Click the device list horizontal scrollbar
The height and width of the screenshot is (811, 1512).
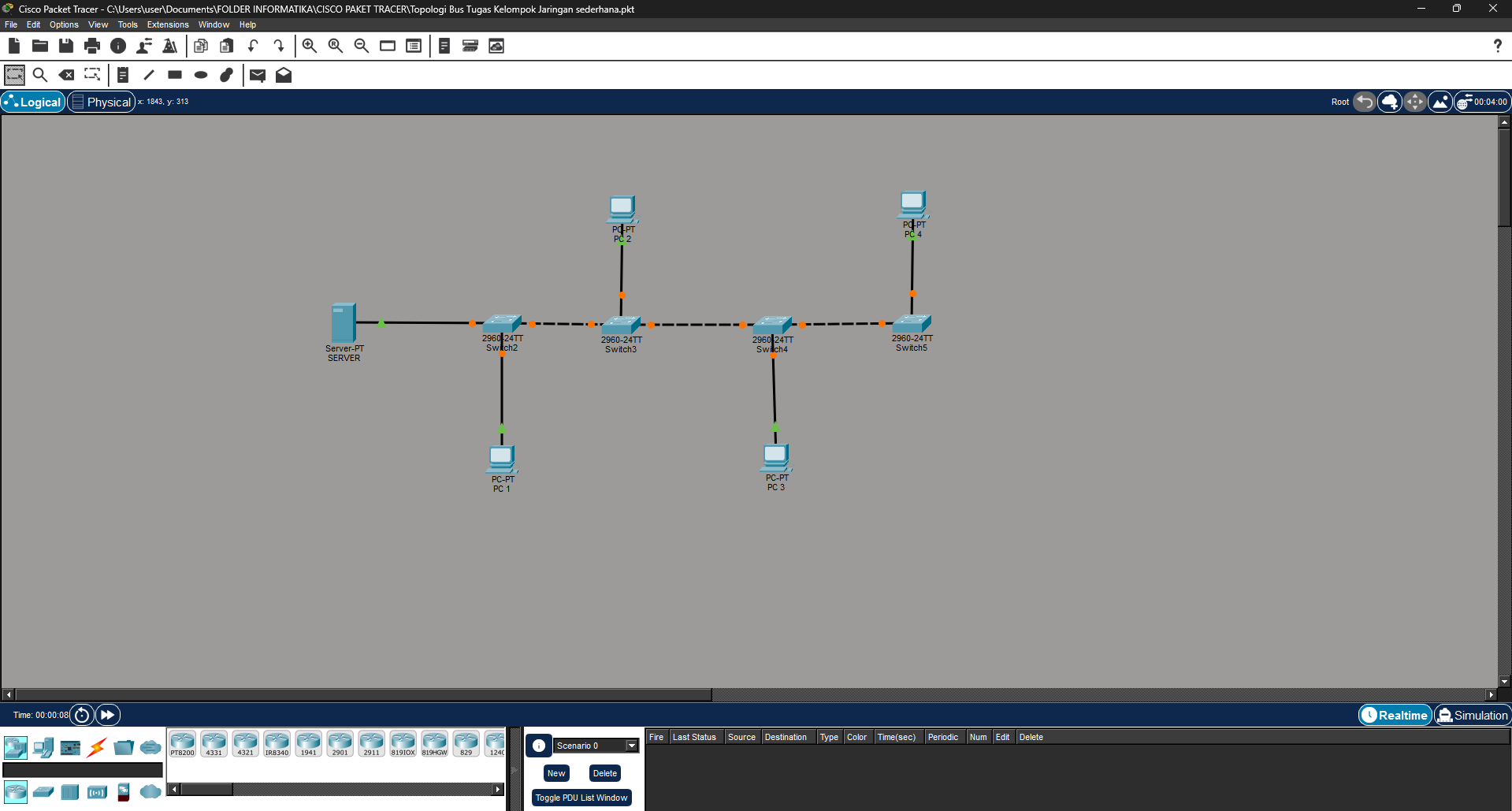(x=336, y=789)
